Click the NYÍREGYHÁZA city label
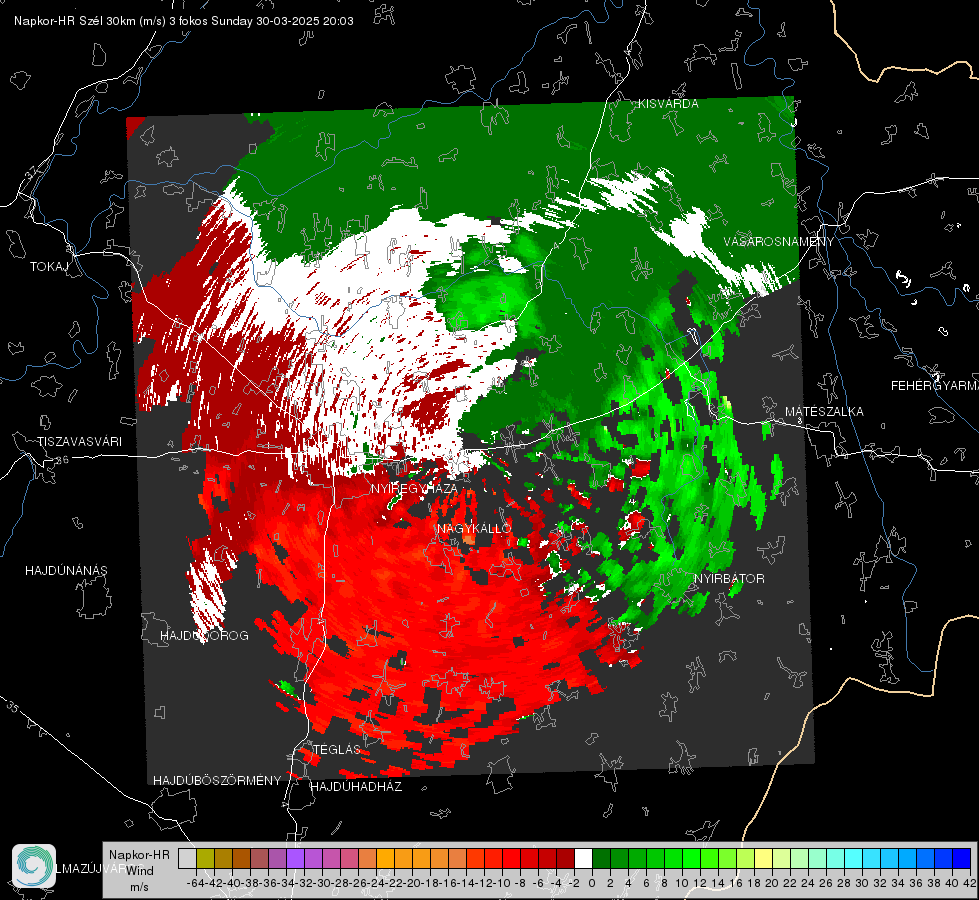The width and height of the screenshot is (979, 900). [414, 488]
